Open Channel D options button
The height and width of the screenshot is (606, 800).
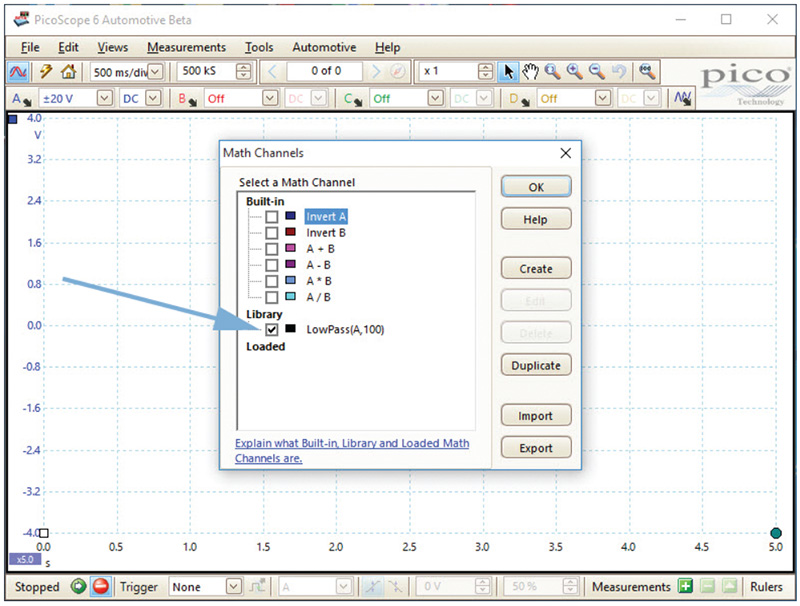(519, 99)
